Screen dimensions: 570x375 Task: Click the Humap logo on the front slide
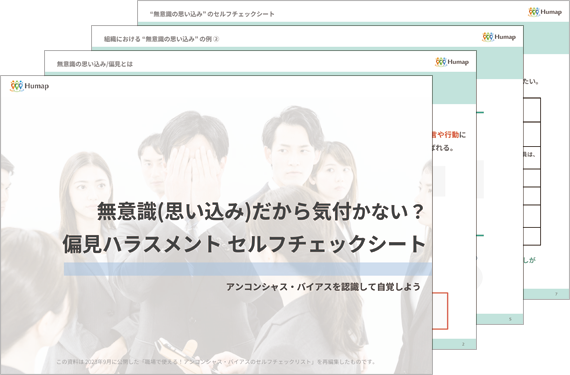click(29, 86)
